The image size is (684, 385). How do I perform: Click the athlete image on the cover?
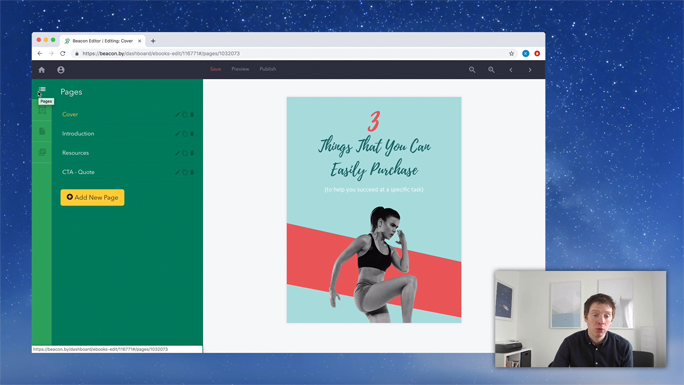pyautogui.click(x=373, y=265)
